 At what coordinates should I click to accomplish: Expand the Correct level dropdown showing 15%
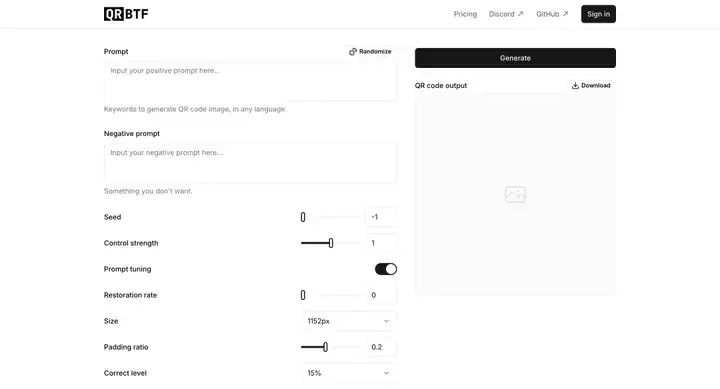click(x=349, y=373)
